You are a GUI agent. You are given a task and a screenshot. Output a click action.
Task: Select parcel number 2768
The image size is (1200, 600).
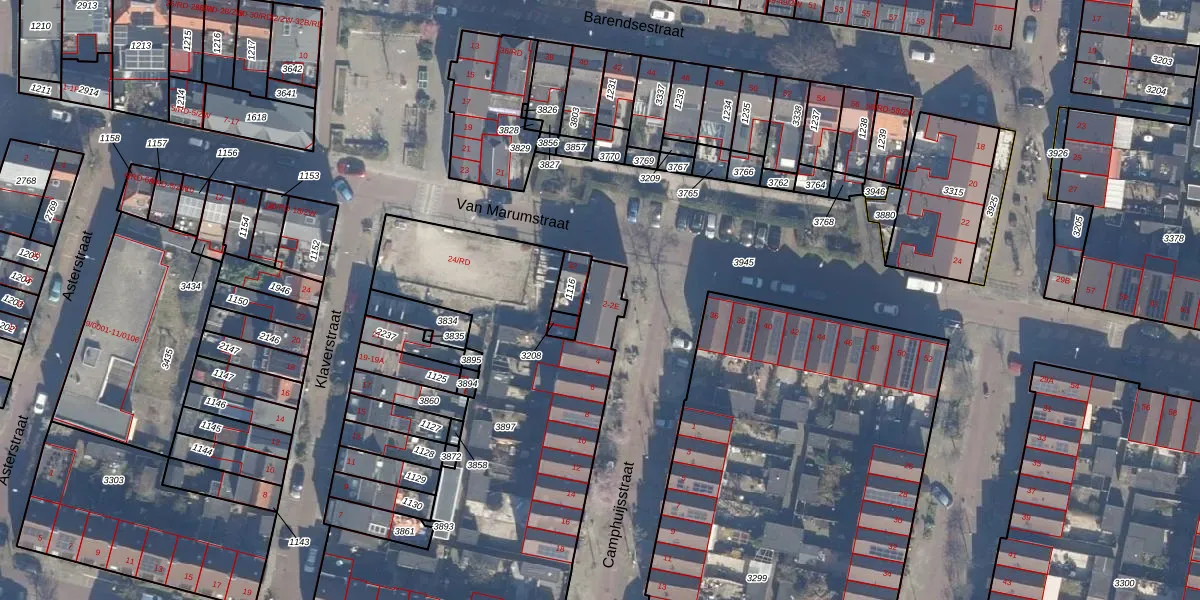click(27, 181)
